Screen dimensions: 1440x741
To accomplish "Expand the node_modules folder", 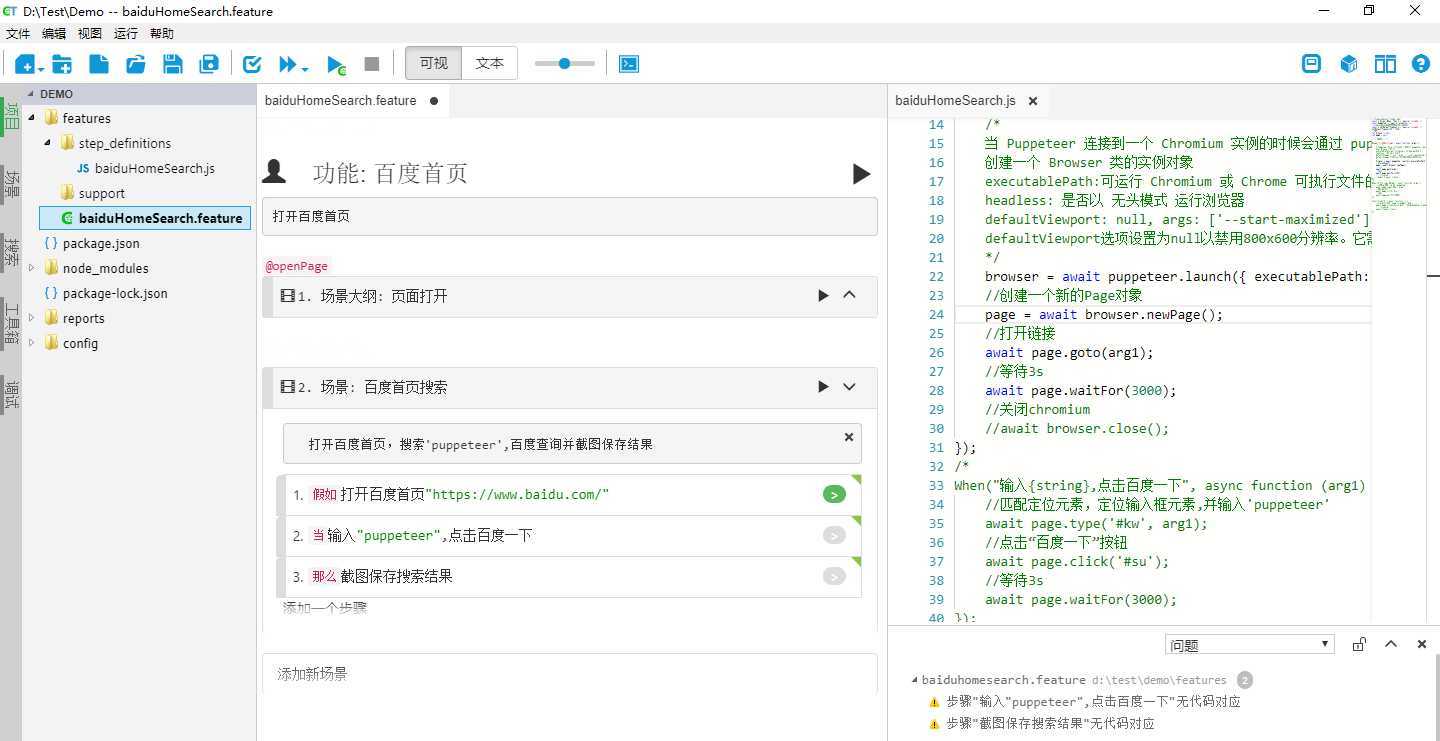I will [x=32, y=268].
